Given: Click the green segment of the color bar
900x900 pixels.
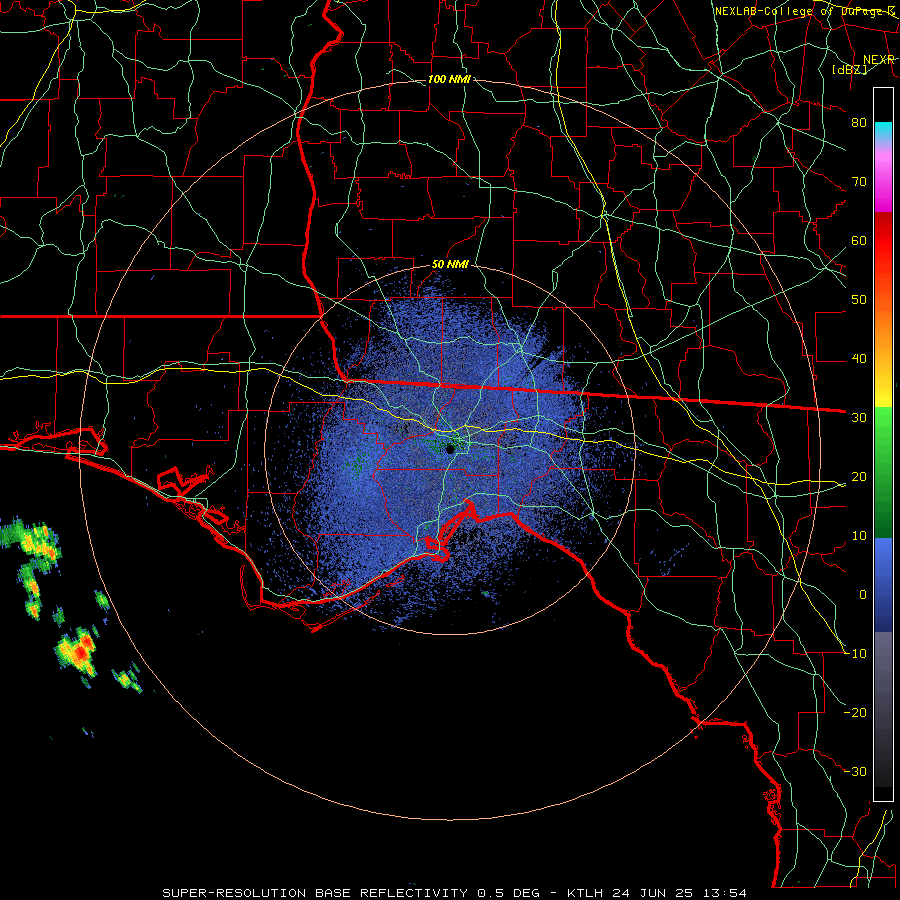Looking at the screenshot, I should tap(883, 472).
